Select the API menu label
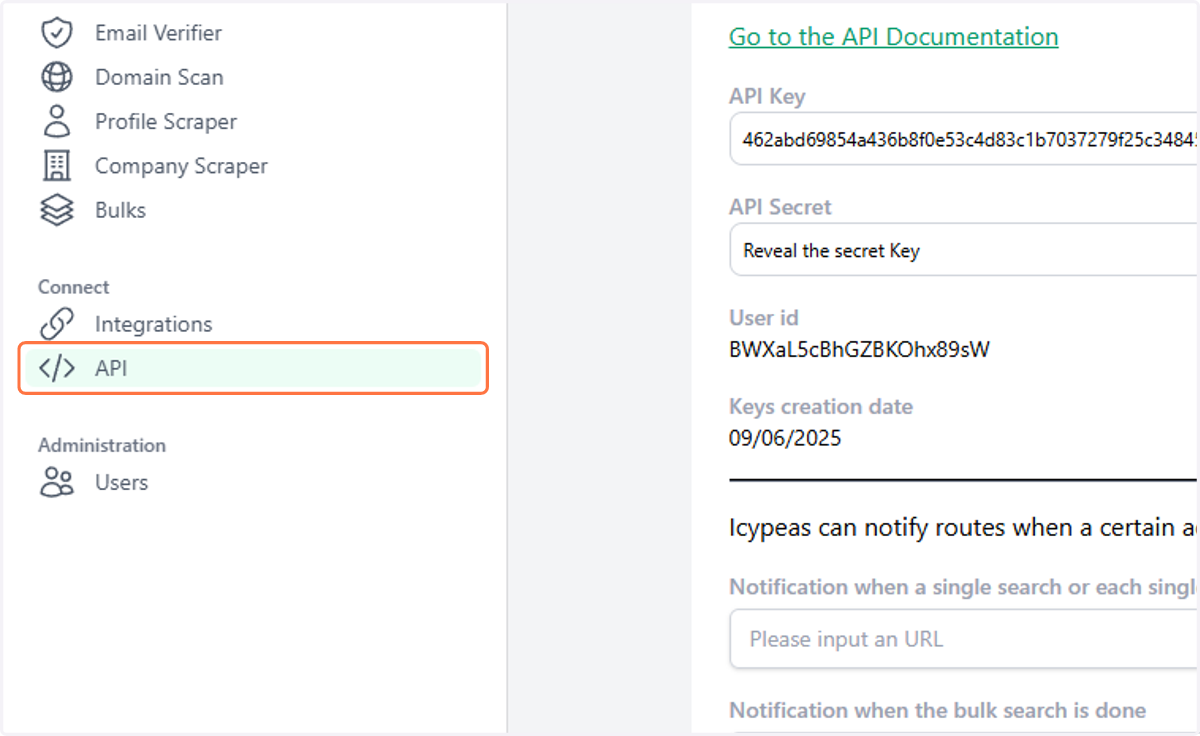The height and width of the screenshot is (736, 1200). pyautogui.click(x=111, y=368)
